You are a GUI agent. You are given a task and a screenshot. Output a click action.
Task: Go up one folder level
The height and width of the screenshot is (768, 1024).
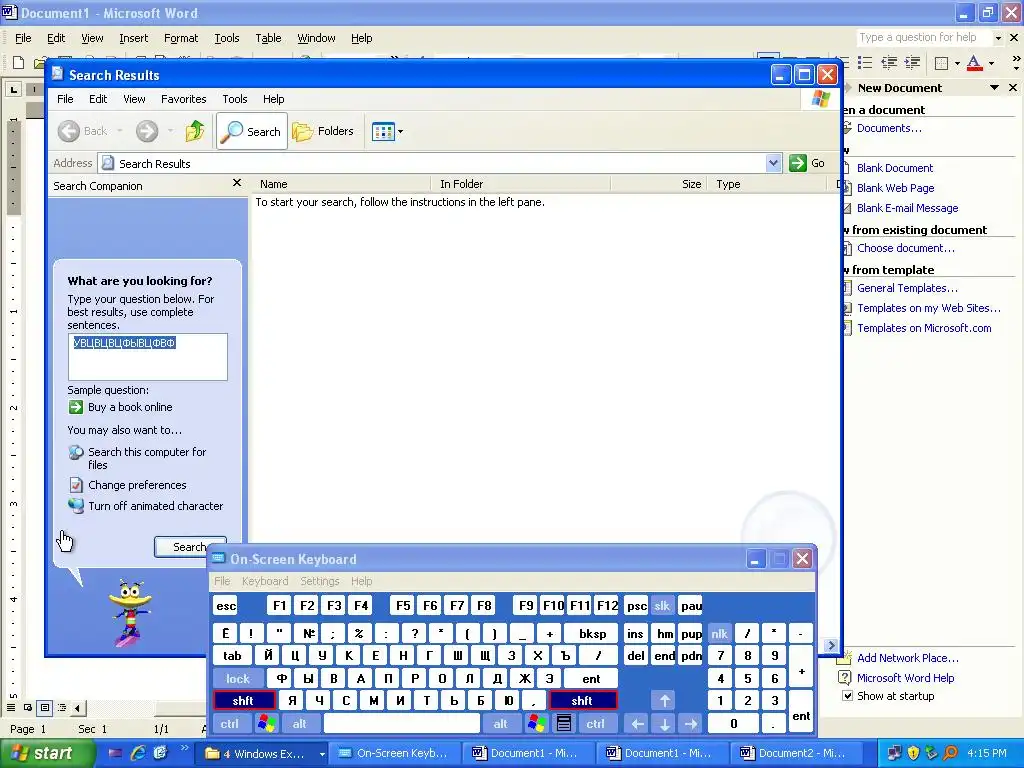tap(195, 131)
